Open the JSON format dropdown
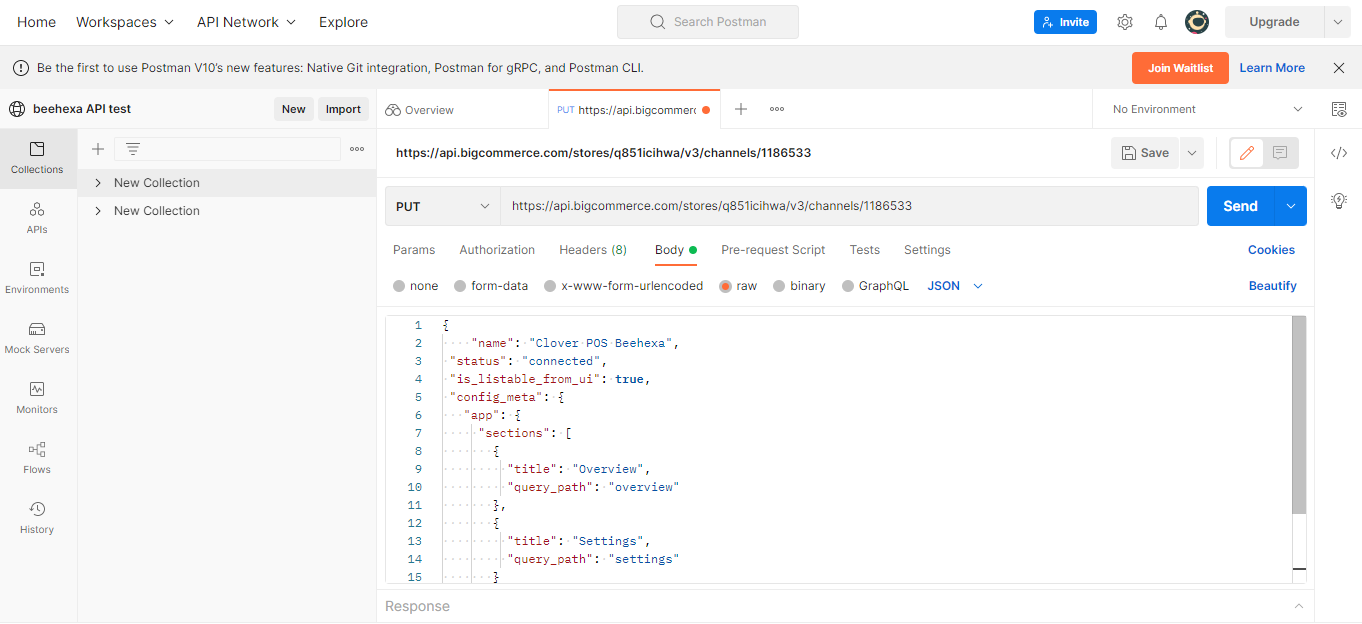 (952, 285)
